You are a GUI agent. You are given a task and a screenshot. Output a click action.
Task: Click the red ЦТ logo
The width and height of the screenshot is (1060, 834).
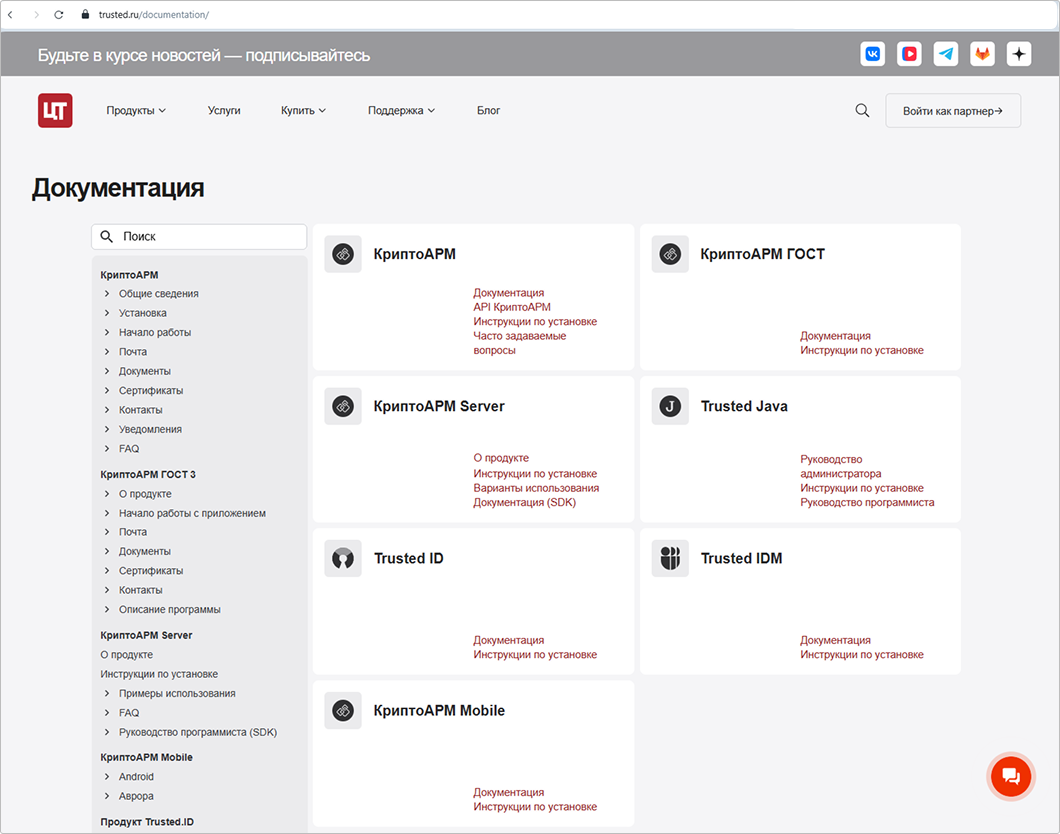point(55,110)
